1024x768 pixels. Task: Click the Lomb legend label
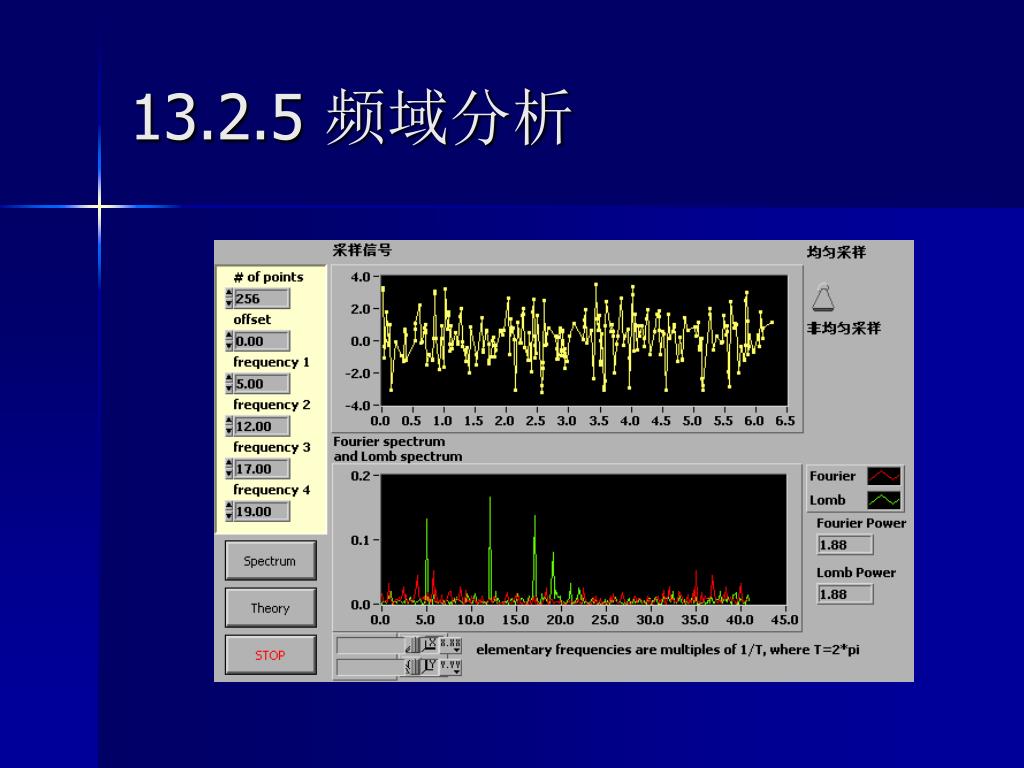[827, 500]
